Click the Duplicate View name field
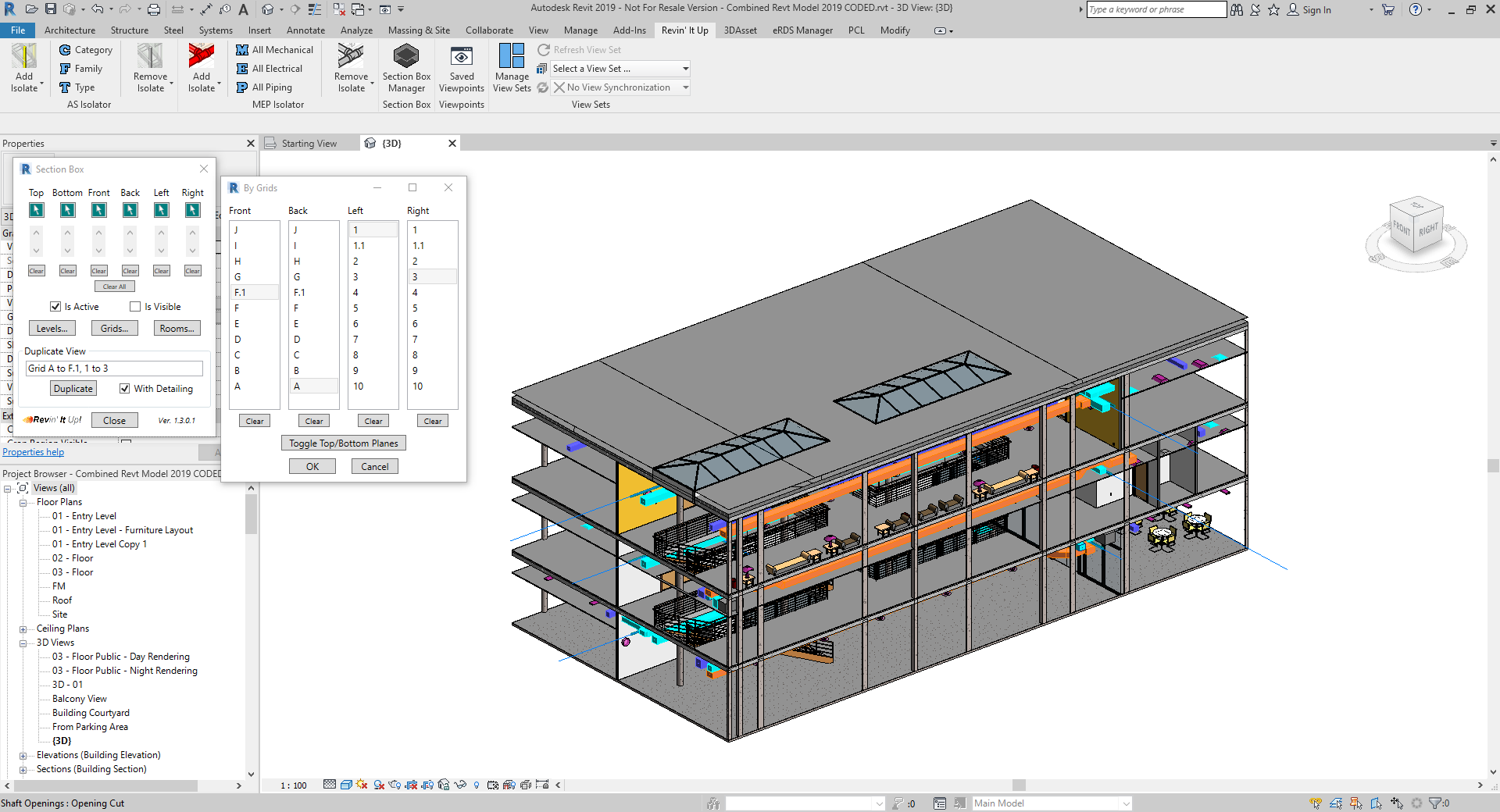1500x812 pixels. click(114, 369)
